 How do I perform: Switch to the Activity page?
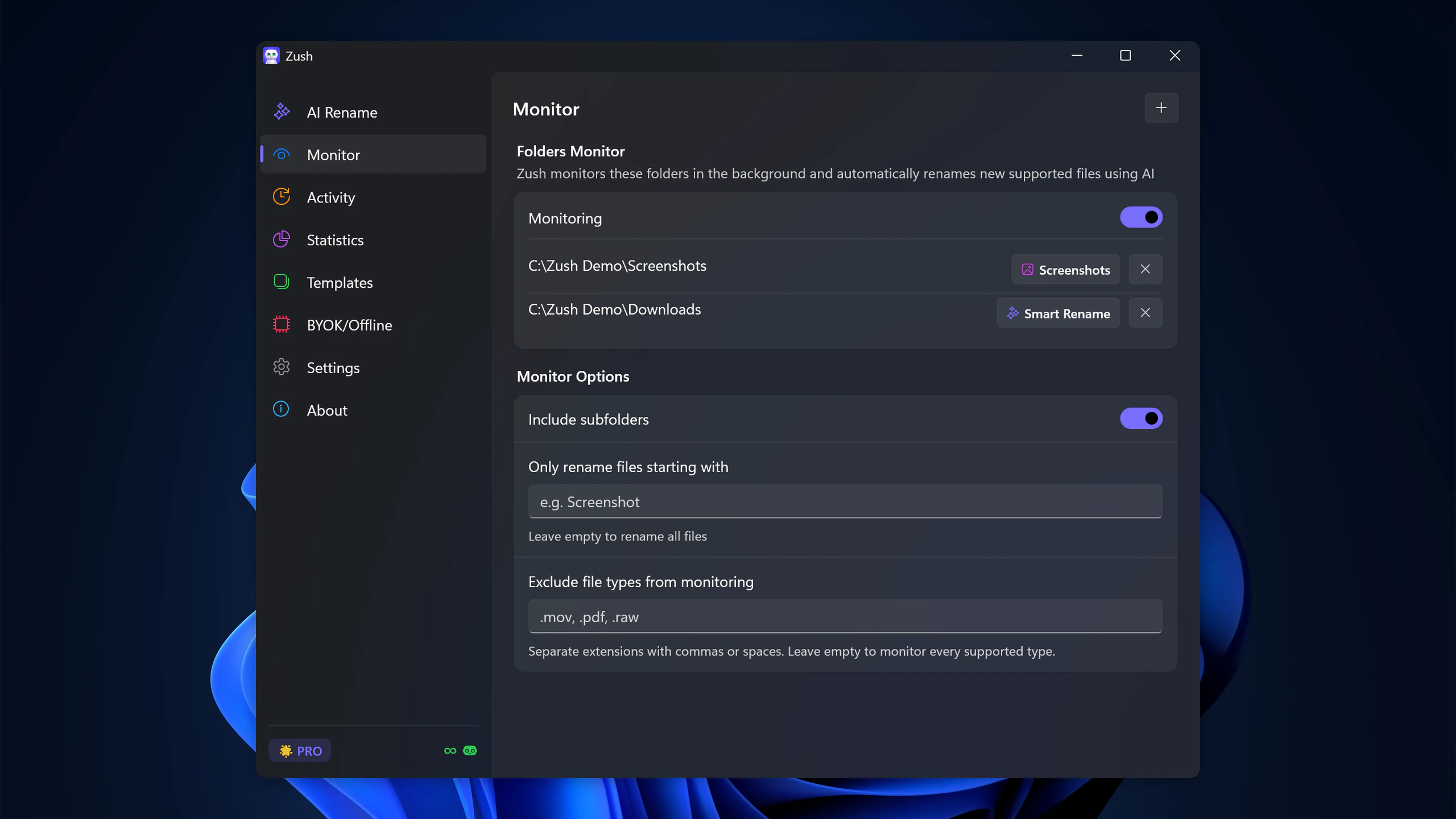coord(373,197)
